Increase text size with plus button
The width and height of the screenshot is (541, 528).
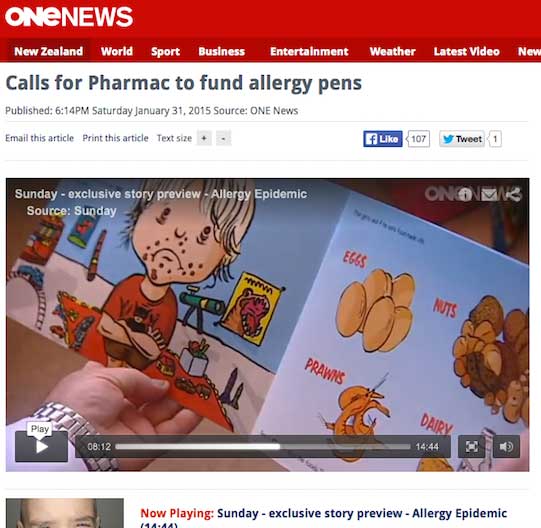point(204,138)
